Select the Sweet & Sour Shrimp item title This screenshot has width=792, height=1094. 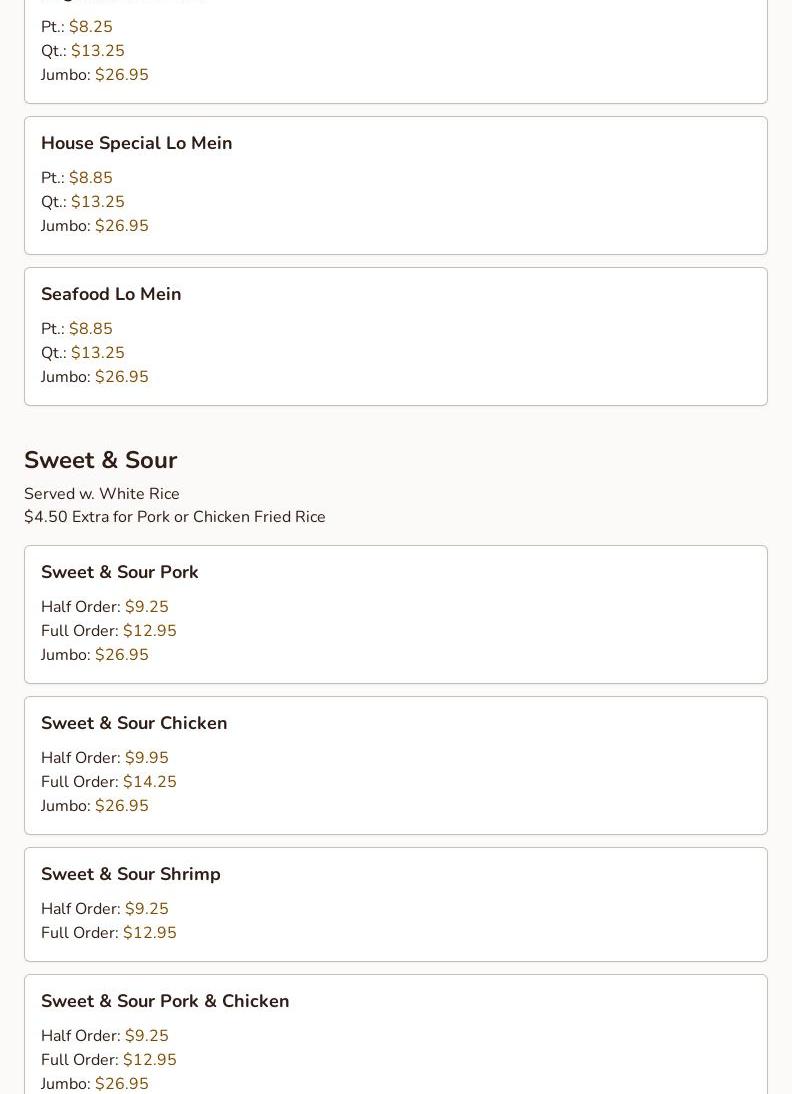(x=131, y=874)
